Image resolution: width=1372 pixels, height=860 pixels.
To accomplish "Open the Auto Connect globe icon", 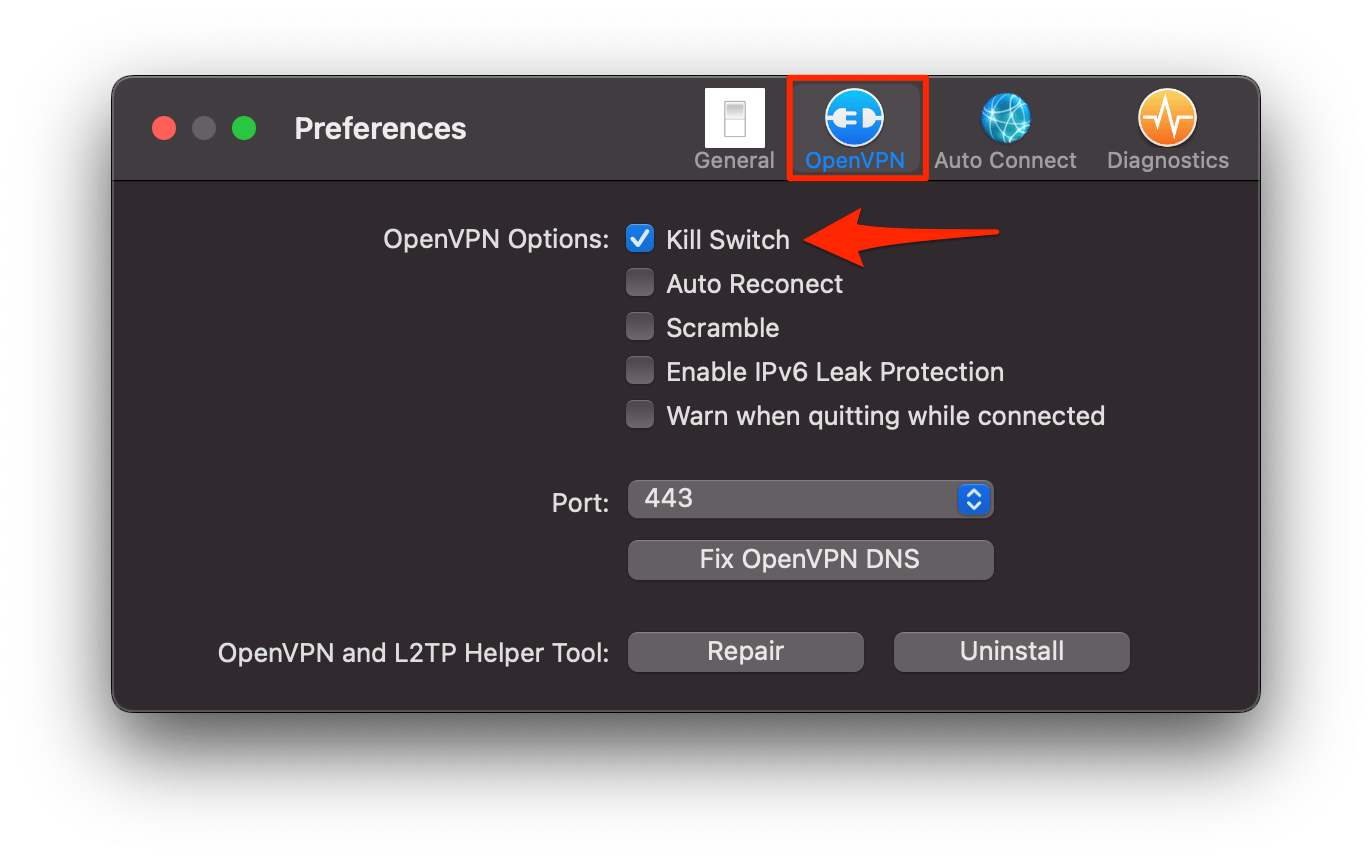I will click(x=1004, y=118).
